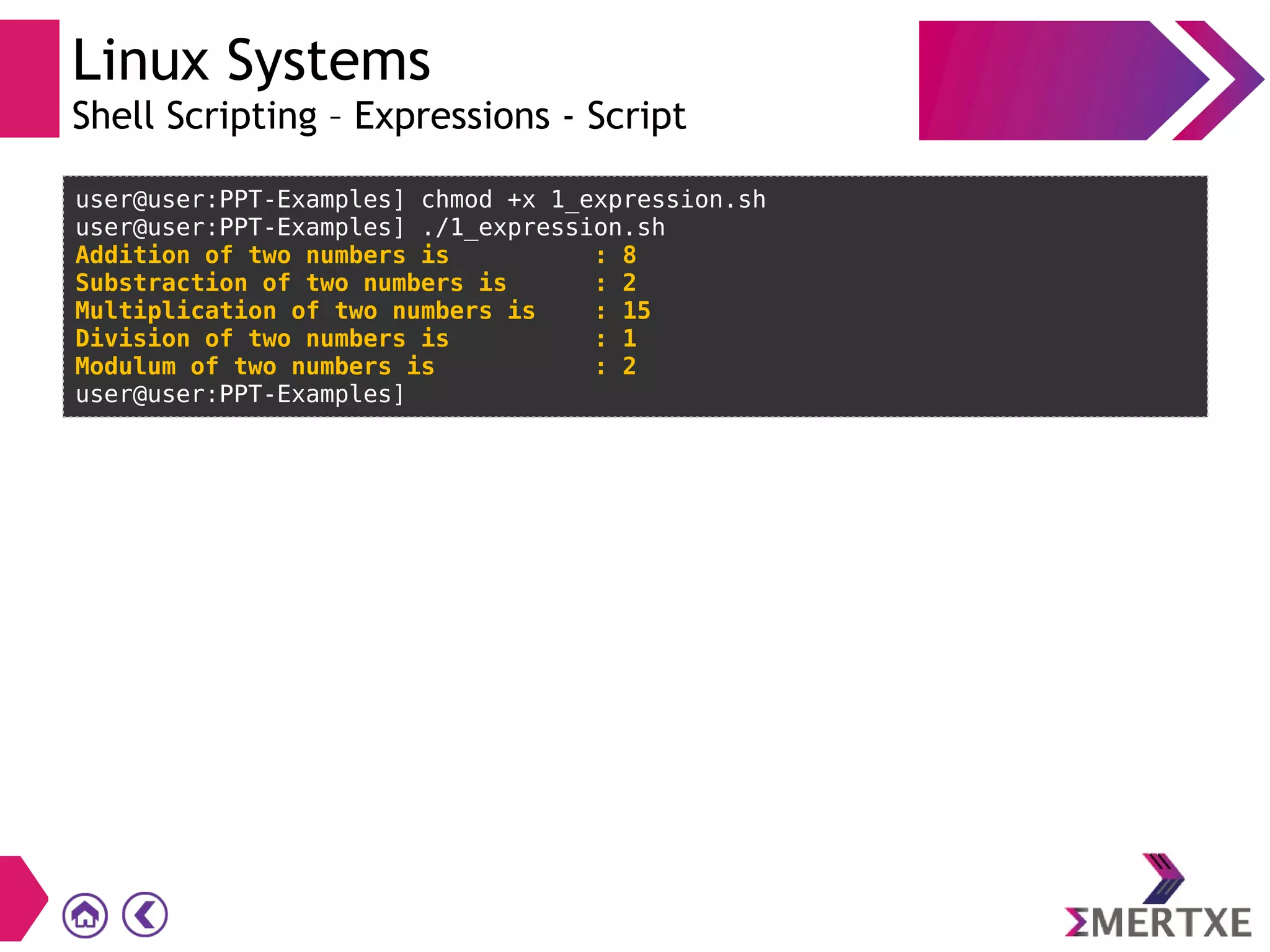The image size is (1270, 952).
Task: Click the 'Shell Scripting – Expressions - Script' subtitle
Action: click(x=379, y=116)
